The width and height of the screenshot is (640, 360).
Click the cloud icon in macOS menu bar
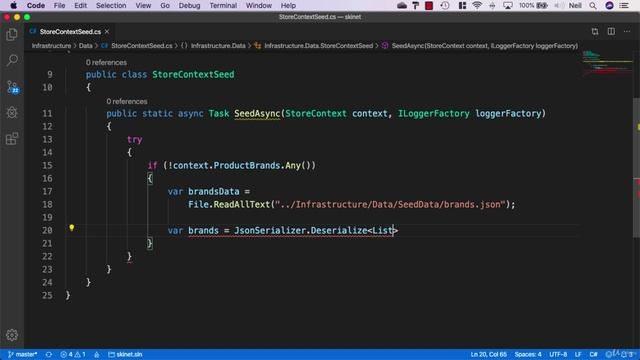click(402, 5)
